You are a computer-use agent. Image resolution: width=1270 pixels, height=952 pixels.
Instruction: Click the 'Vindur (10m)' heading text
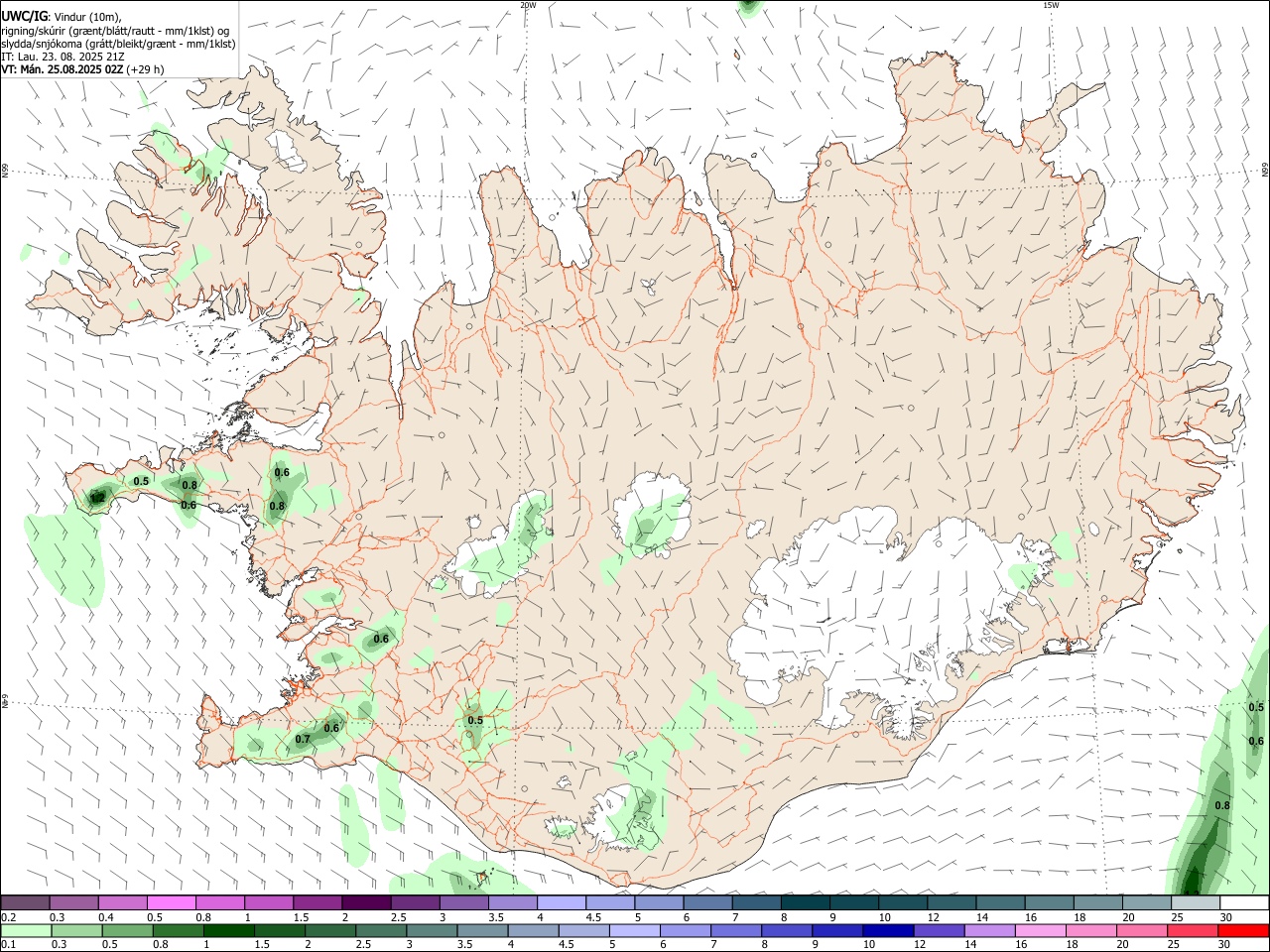pyautogui.click(x=87, y=17)
